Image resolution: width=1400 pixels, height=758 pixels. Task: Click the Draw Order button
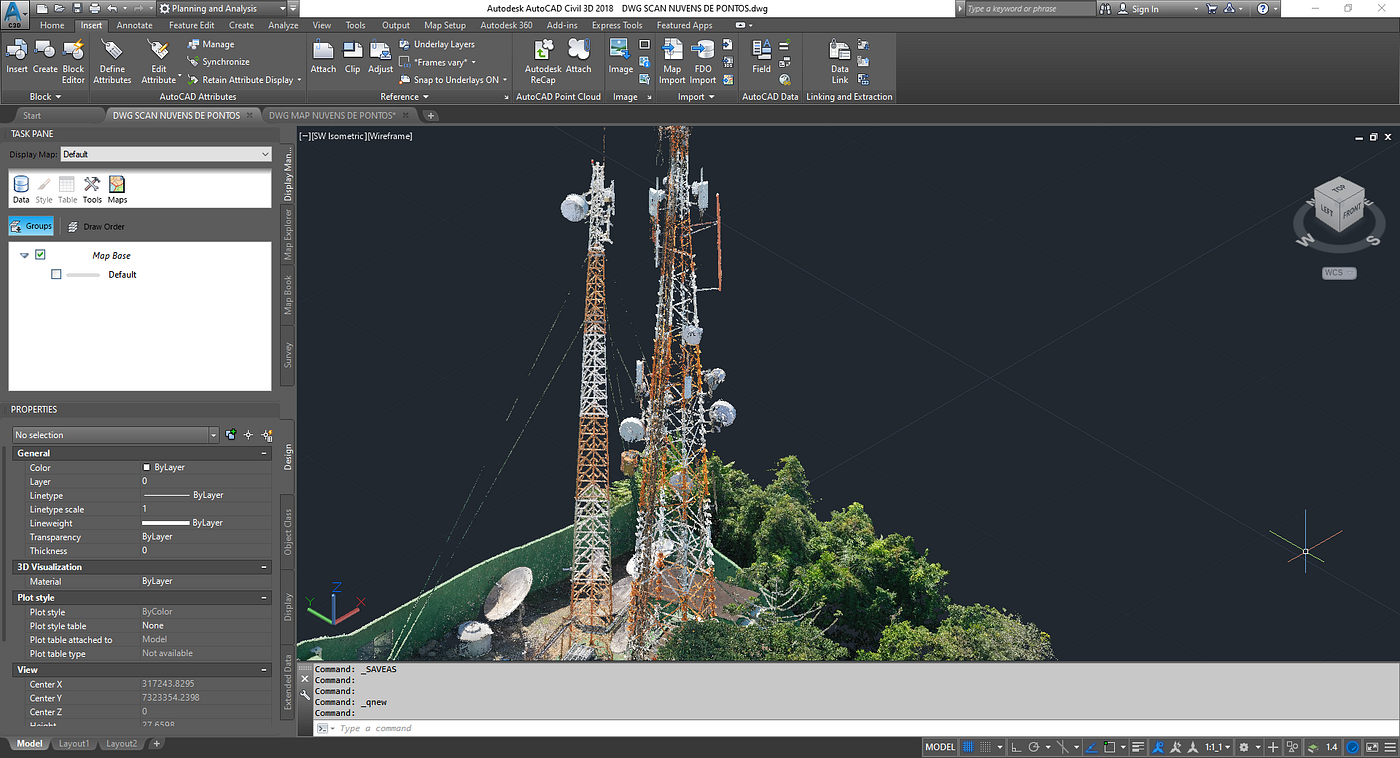(96, 226)
